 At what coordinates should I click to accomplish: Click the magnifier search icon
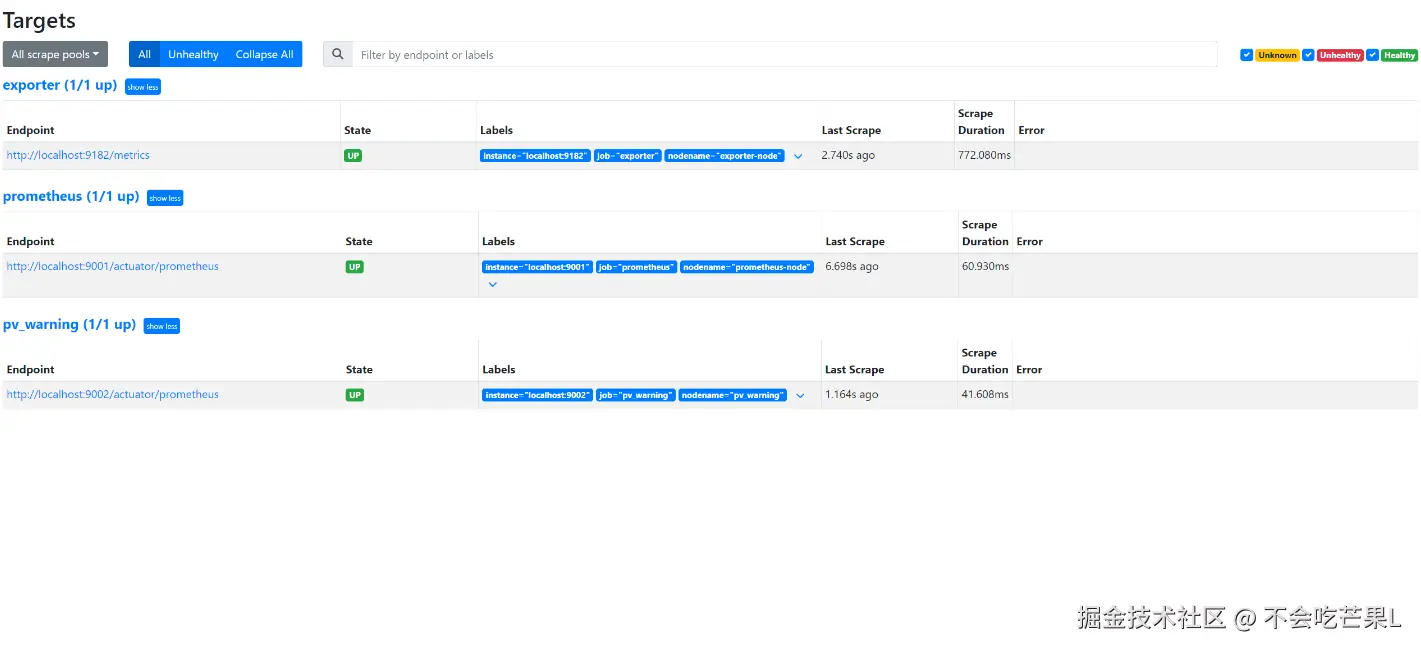point(338,54)
